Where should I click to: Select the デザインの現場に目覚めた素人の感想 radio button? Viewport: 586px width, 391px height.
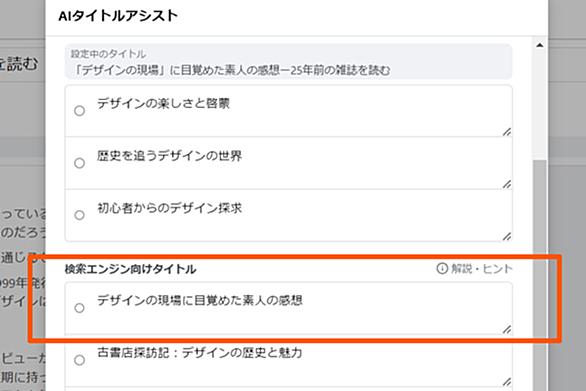79,308
